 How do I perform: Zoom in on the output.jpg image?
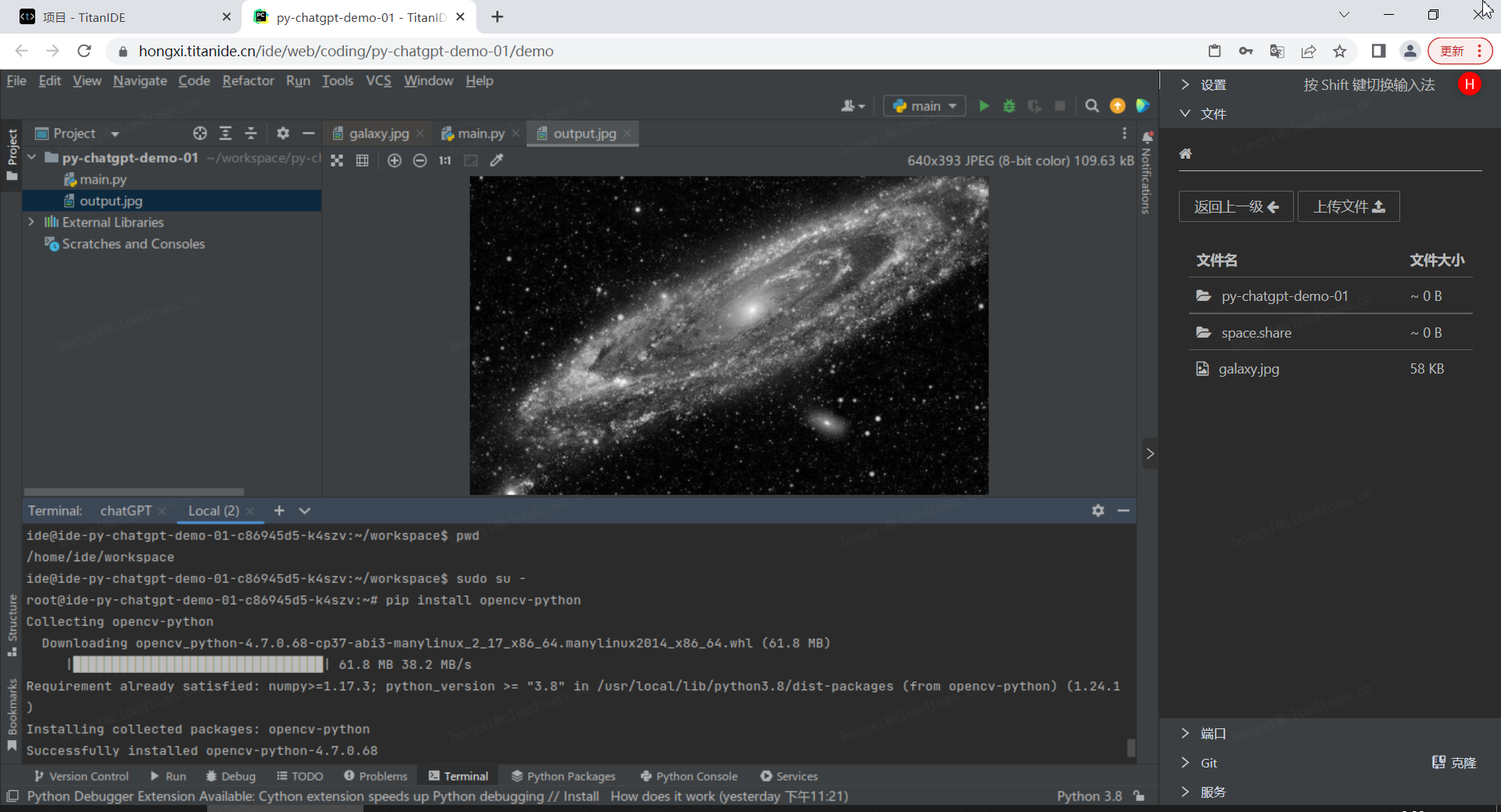click(395, 160)
